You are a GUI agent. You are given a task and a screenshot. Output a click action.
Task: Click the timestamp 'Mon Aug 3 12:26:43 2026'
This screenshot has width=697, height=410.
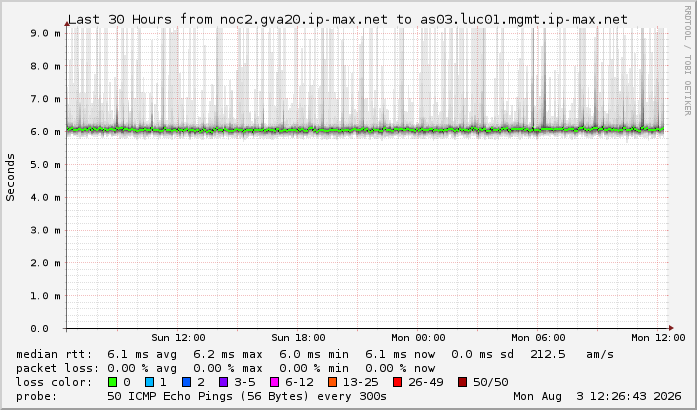click(x=597, y=396)
